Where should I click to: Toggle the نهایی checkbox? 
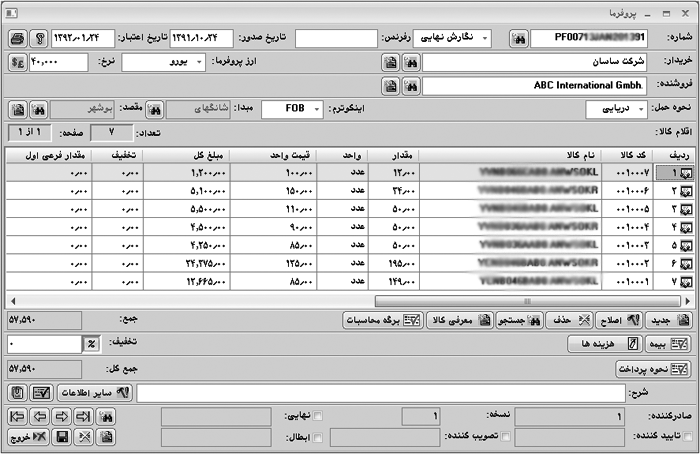click(318, 417)
